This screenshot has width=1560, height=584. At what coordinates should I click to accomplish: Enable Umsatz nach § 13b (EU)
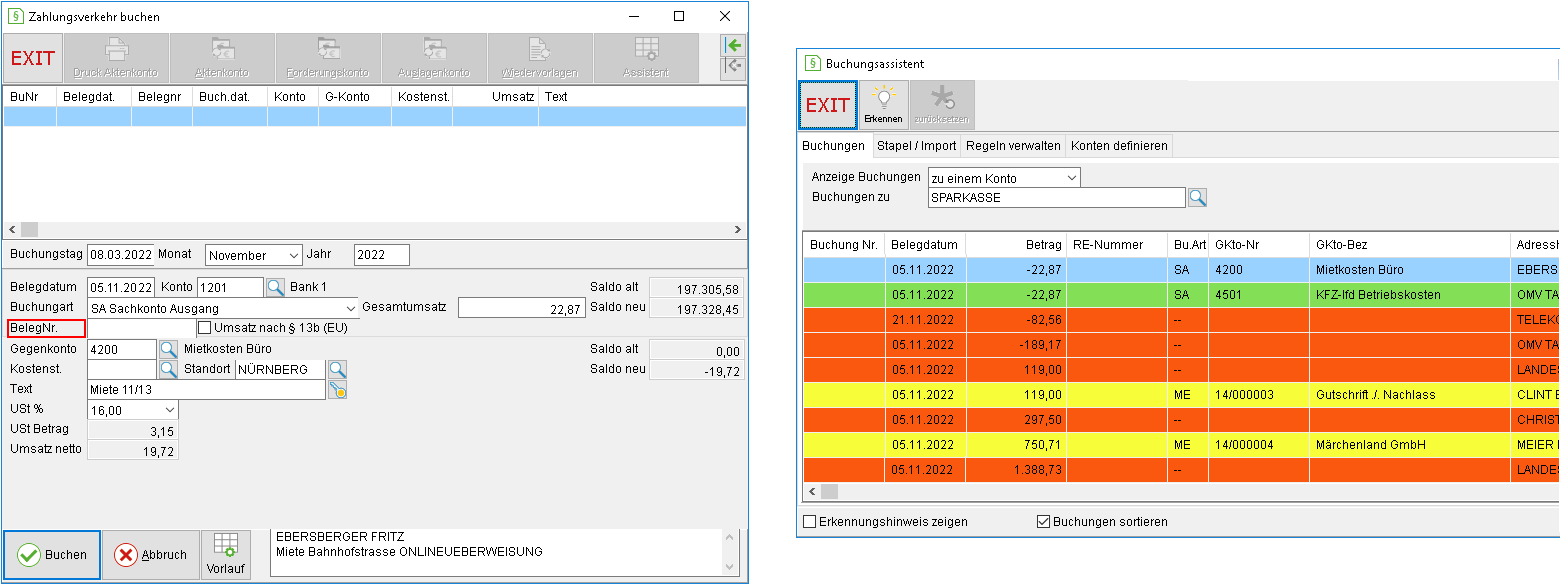tap(205, 327)
